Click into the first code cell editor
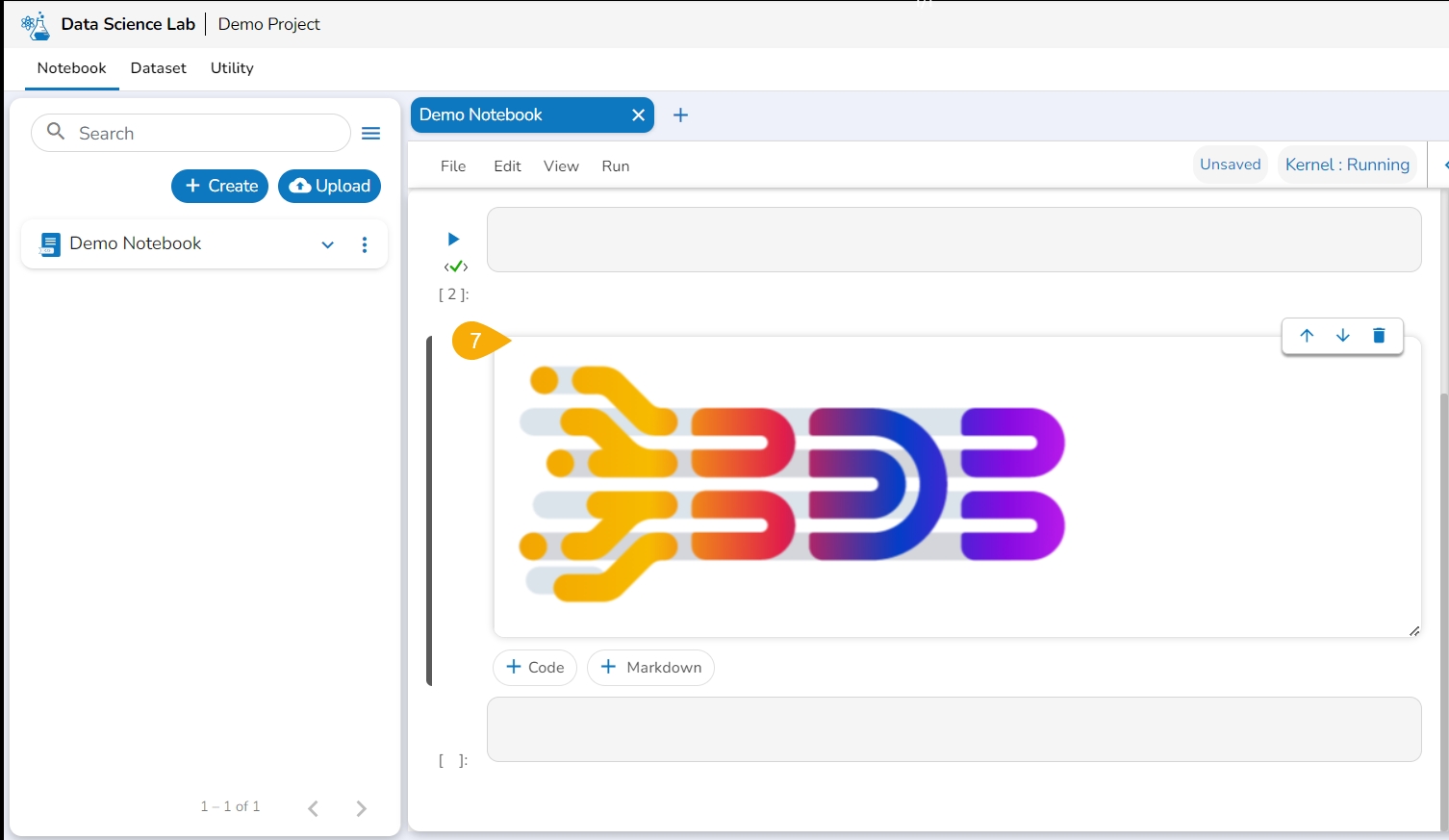 tap(953, 240)
